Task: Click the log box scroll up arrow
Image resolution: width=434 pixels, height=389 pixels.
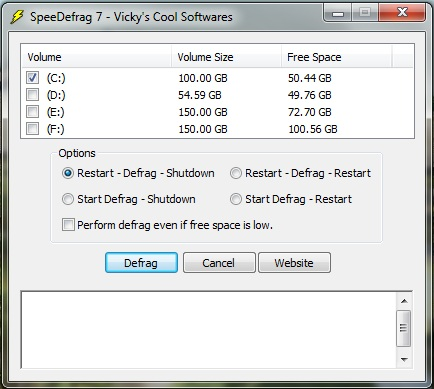Action: [x=404, y=301]
